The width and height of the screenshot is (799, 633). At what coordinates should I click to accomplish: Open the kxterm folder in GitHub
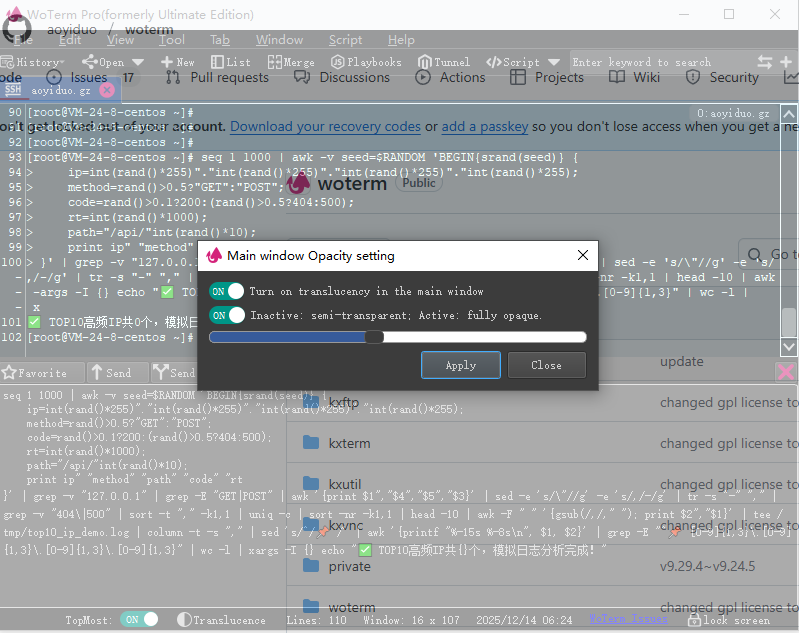tap(349, 443)
